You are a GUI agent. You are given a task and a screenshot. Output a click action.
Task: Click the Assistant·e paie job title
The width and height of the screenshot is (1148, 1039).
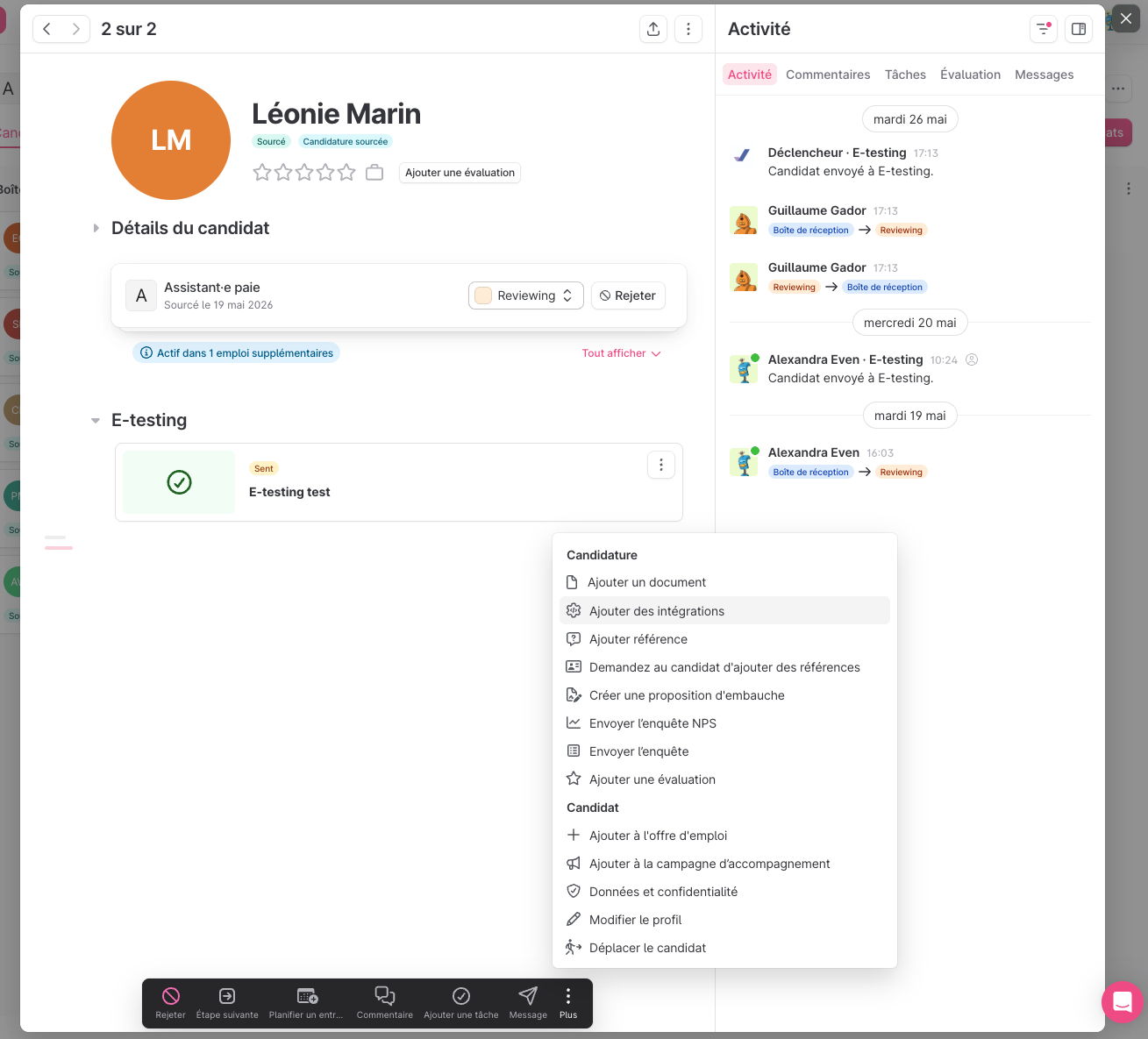212,288
